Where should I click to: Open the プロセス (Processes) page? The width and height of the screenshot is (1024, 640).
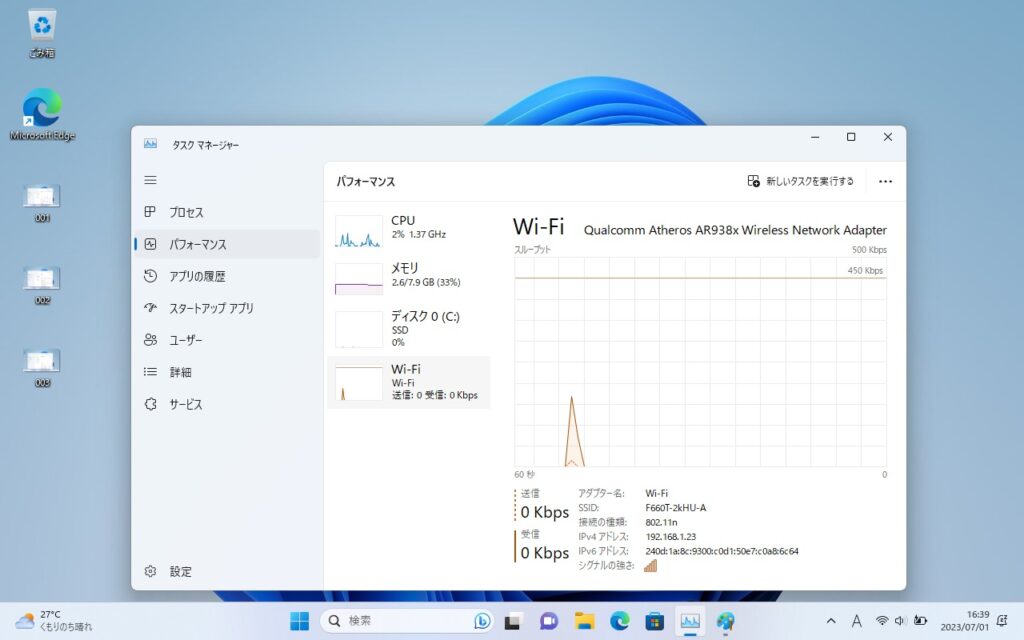pos(185,212)
